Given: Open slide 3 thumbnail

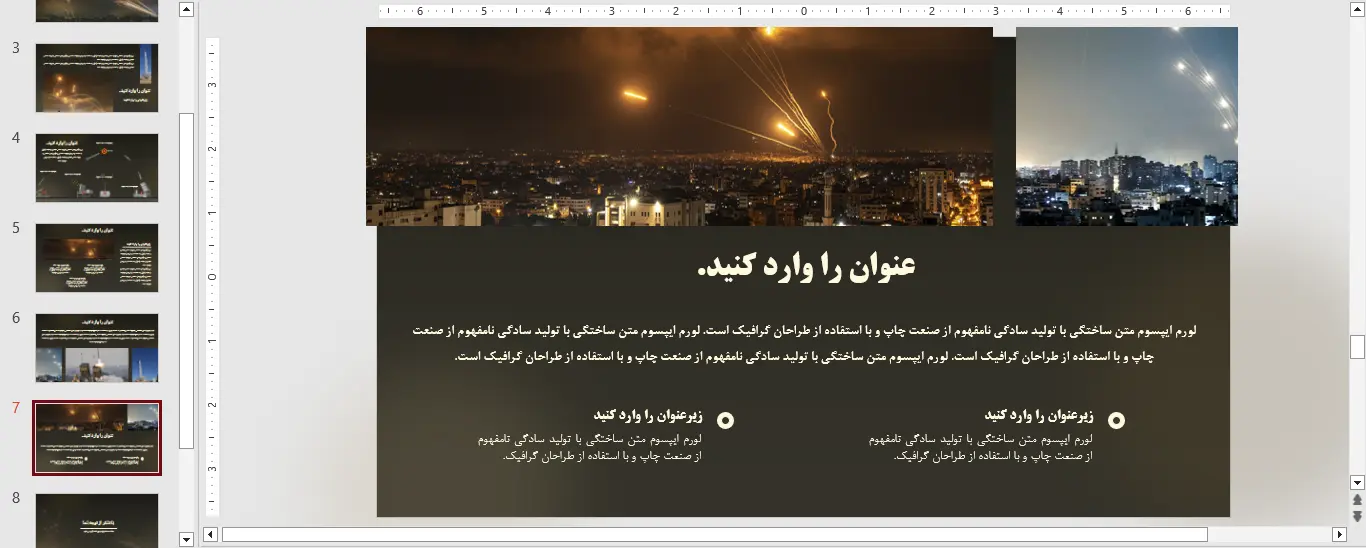Looking at the screenshot, I should (x=97, y=78).
